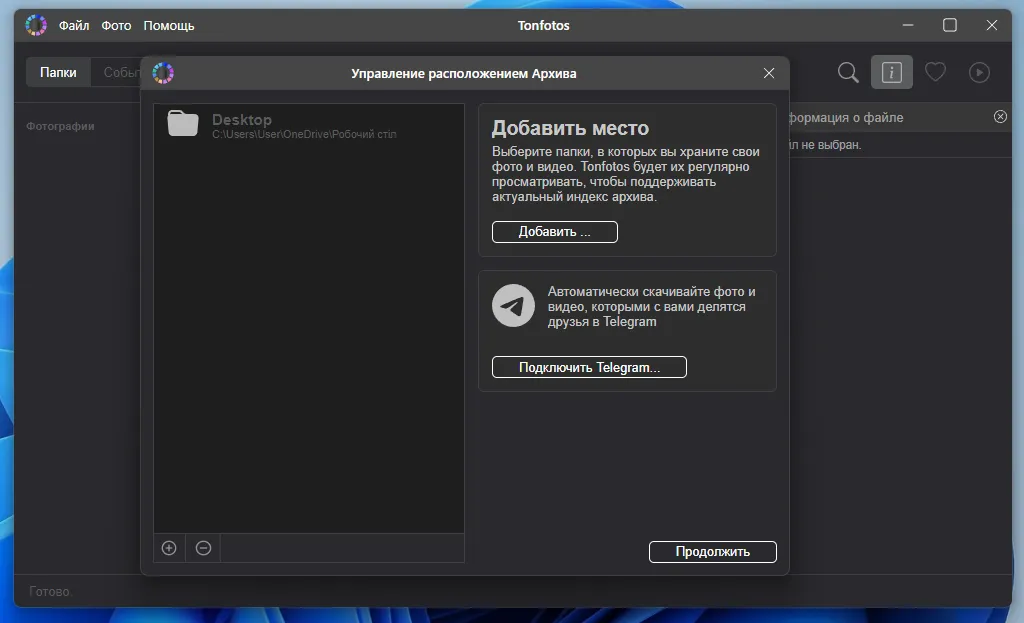Click the minus icon to remove location

[203, 548]
